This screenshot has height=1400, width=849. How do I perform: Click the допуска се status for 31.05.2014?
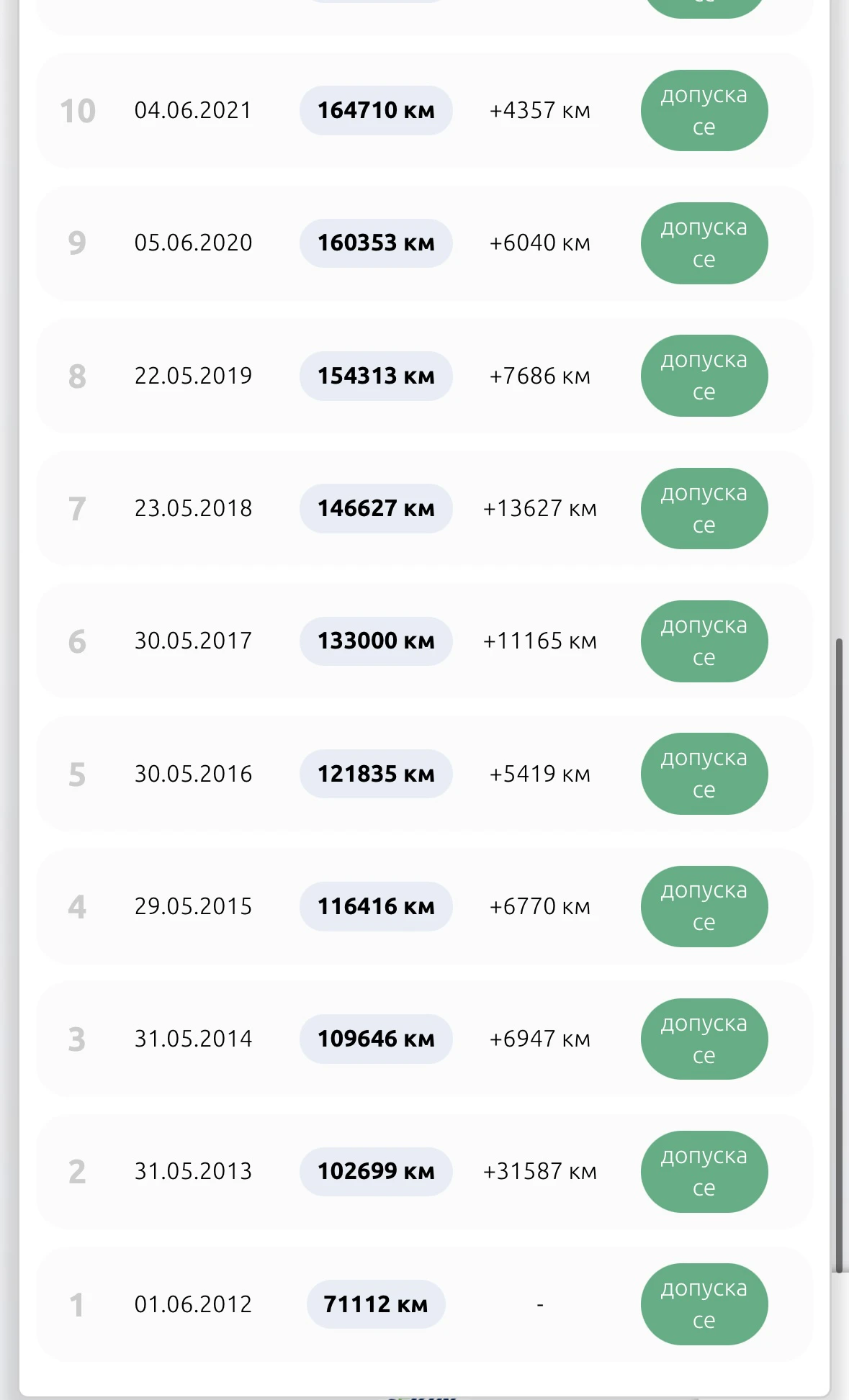(704, 1039)
